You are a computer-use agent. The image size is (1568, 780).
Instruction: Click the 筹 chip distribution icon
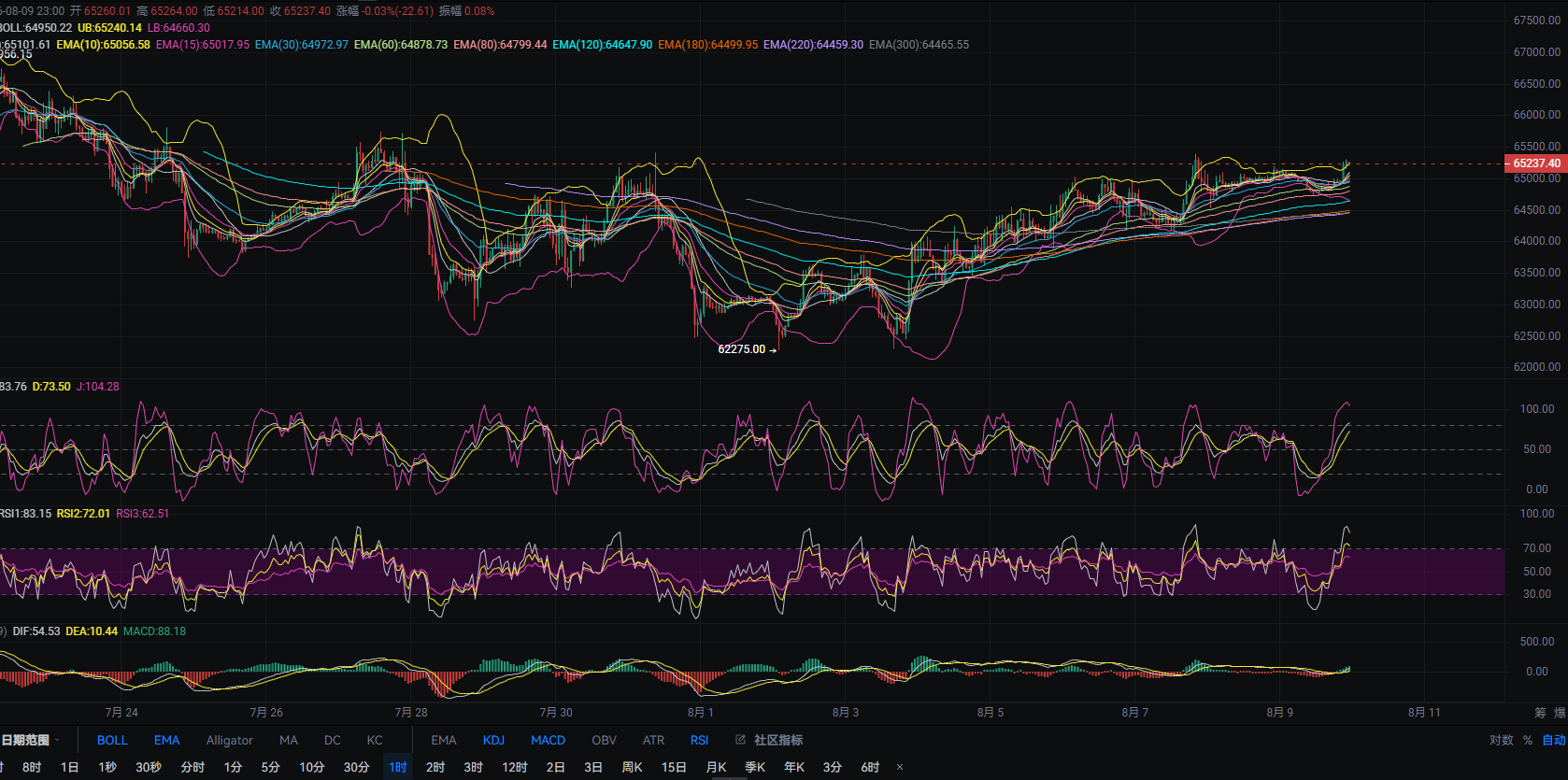1540,713
